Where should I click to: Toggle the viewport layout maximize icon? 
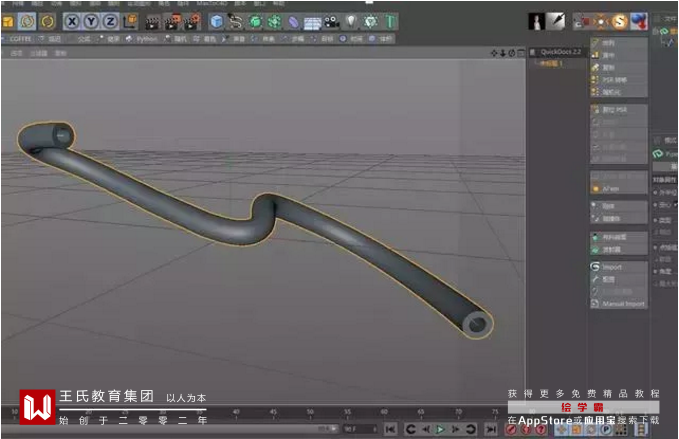tap(521, 53)
